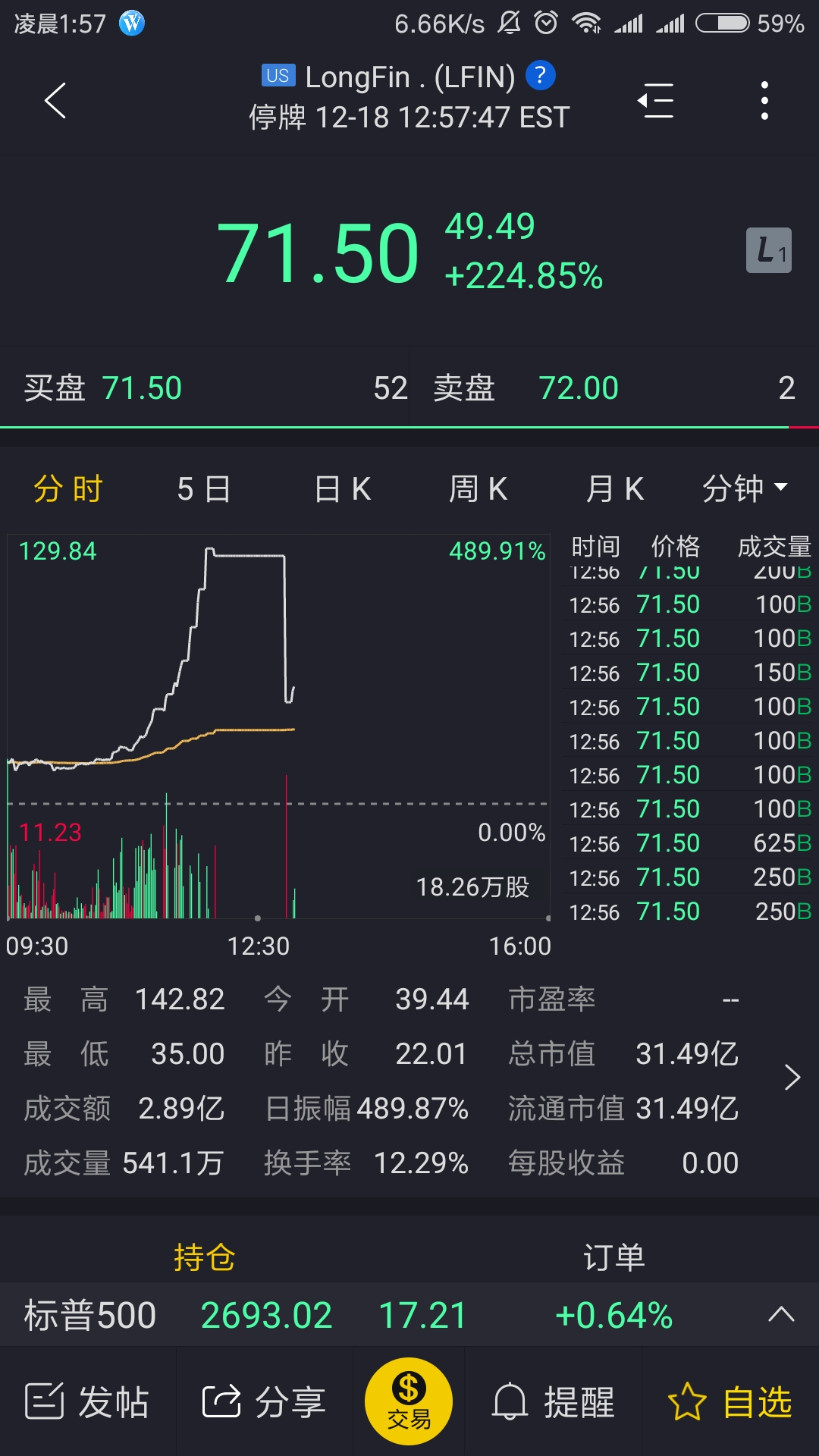Open the blue question mark help icon

(x=540, y=75)
